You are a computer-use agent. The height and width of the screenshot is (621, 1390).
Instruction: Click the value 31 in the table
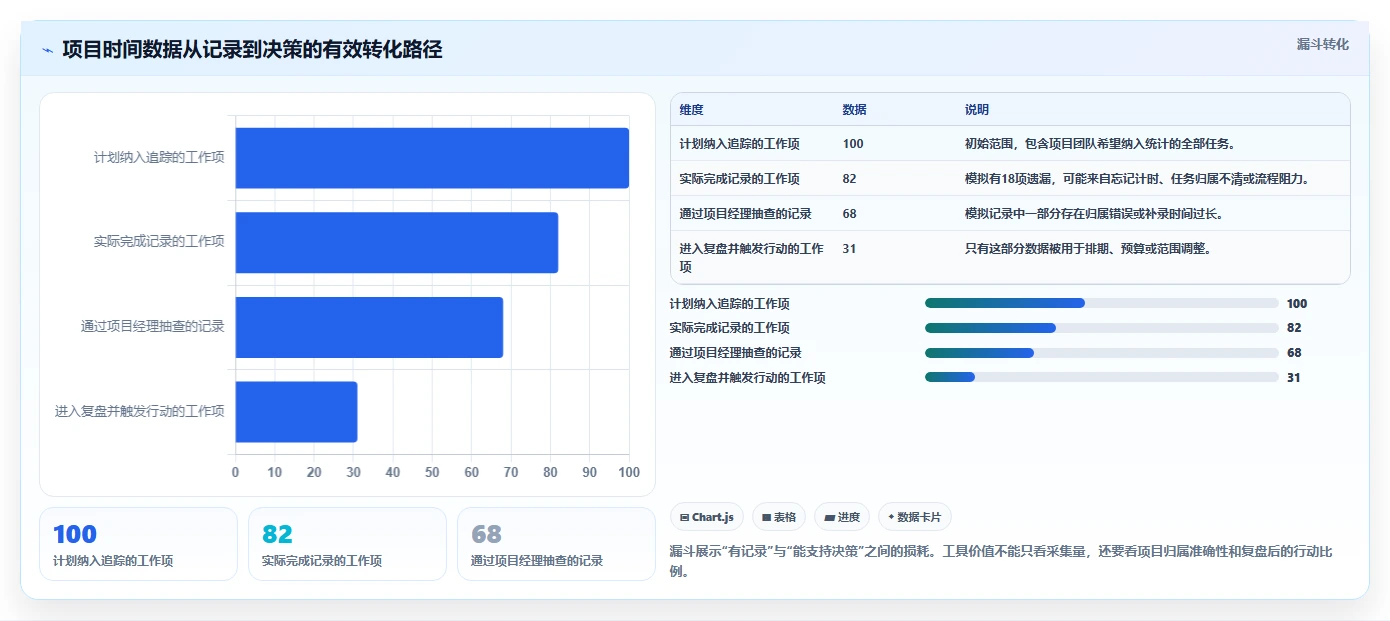point(849,249)
